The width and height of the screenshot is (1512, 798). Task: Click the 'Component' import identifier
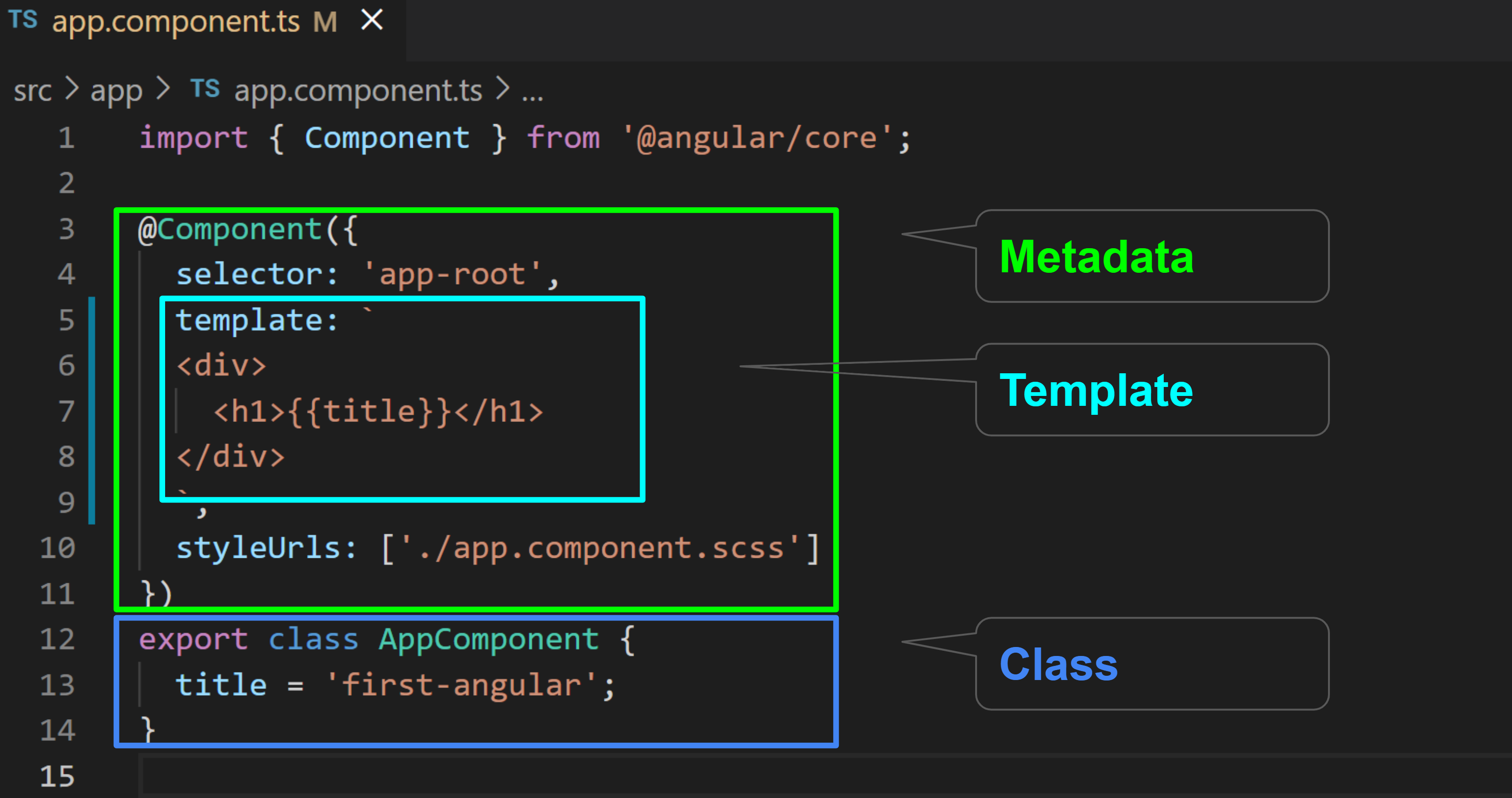pos(387,139)
